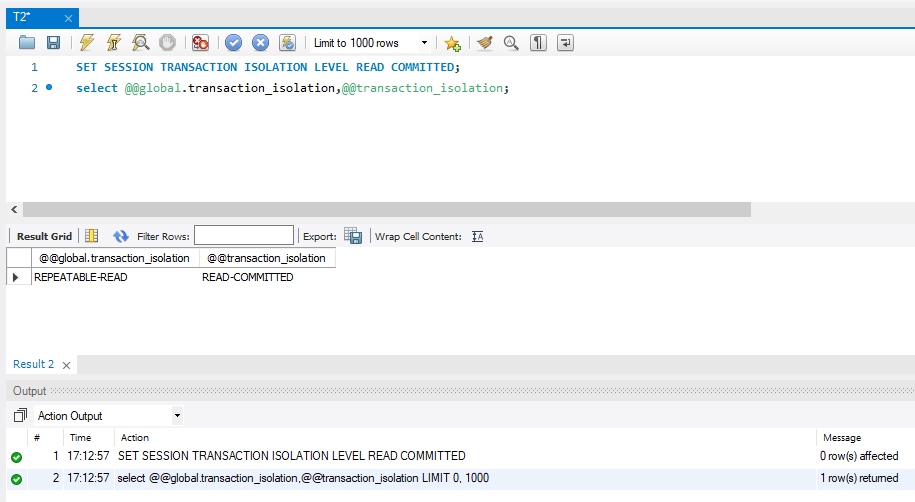Screen dimensions: 915x502
Task: Toggle result grid view icon
Action: 92,236
